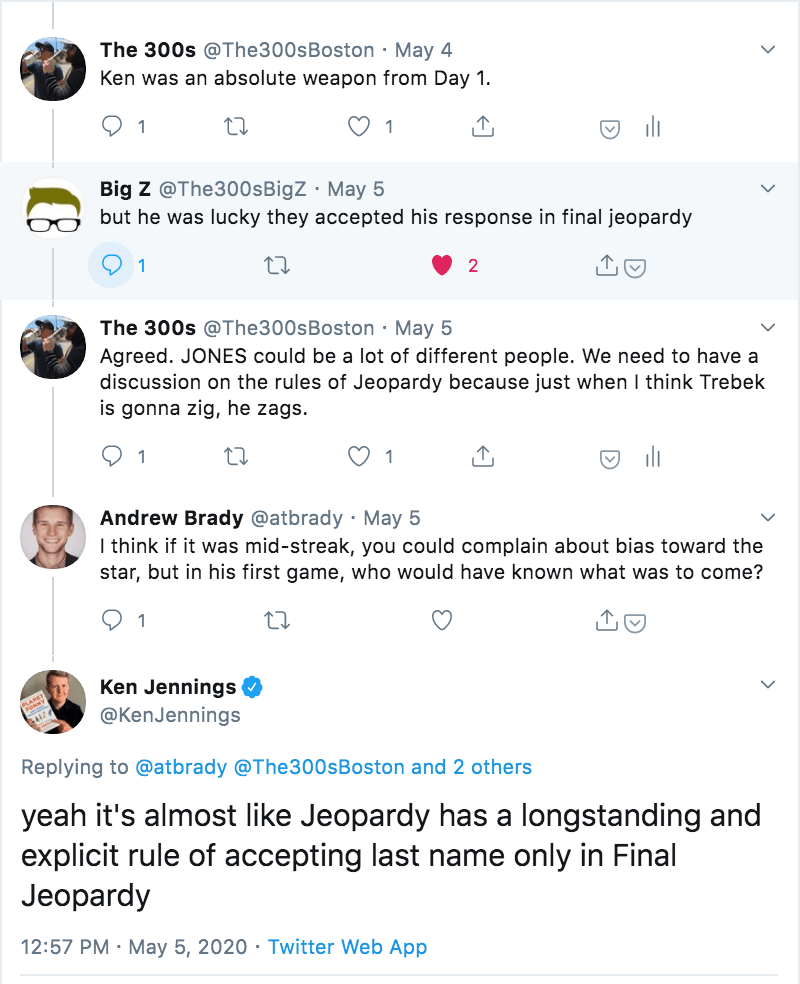Retweet The 300s' "Agreed. JONES" tweet
800x984 pixels.
[237, 457]
